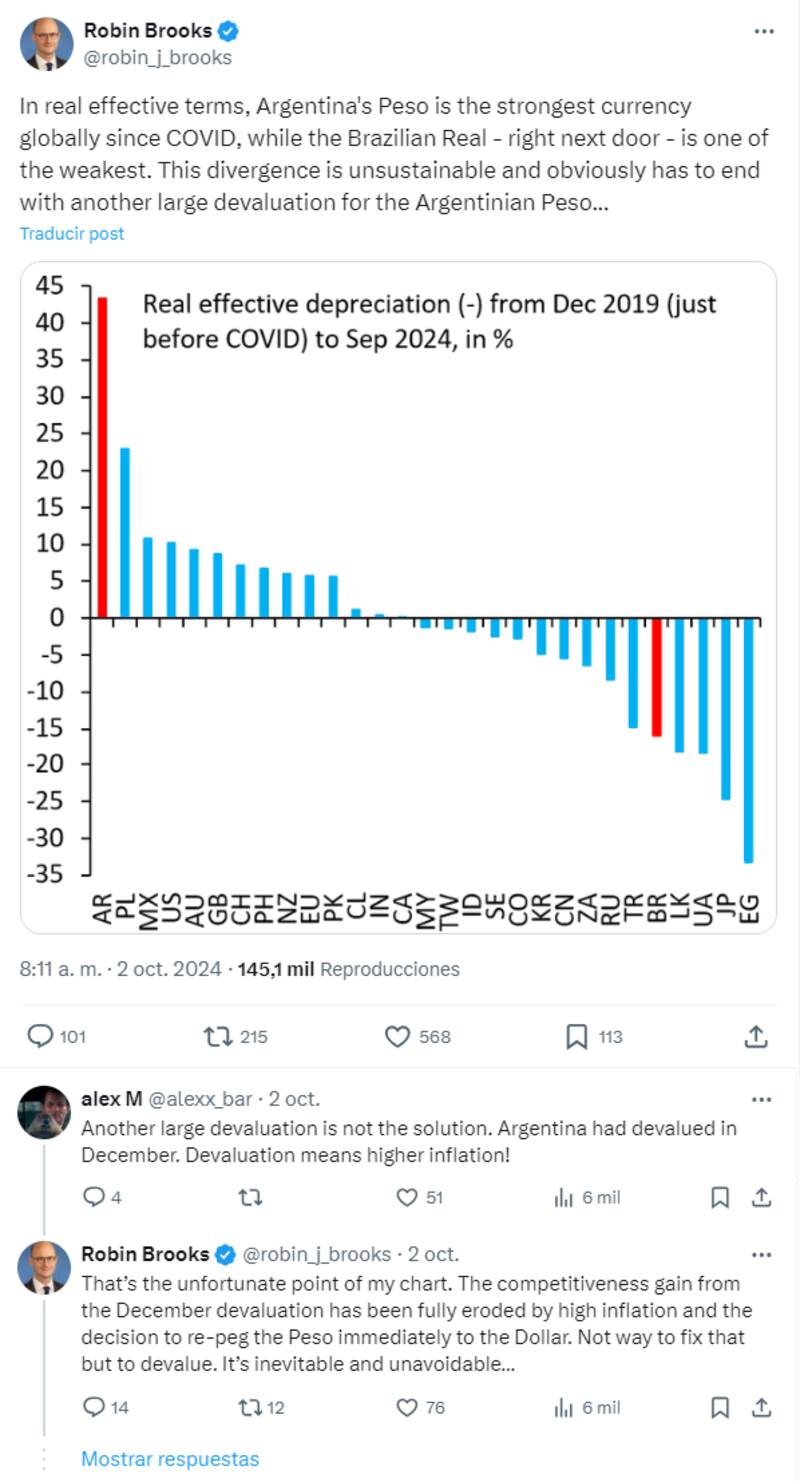Open more options on alex M's reply

[761, 1100]
